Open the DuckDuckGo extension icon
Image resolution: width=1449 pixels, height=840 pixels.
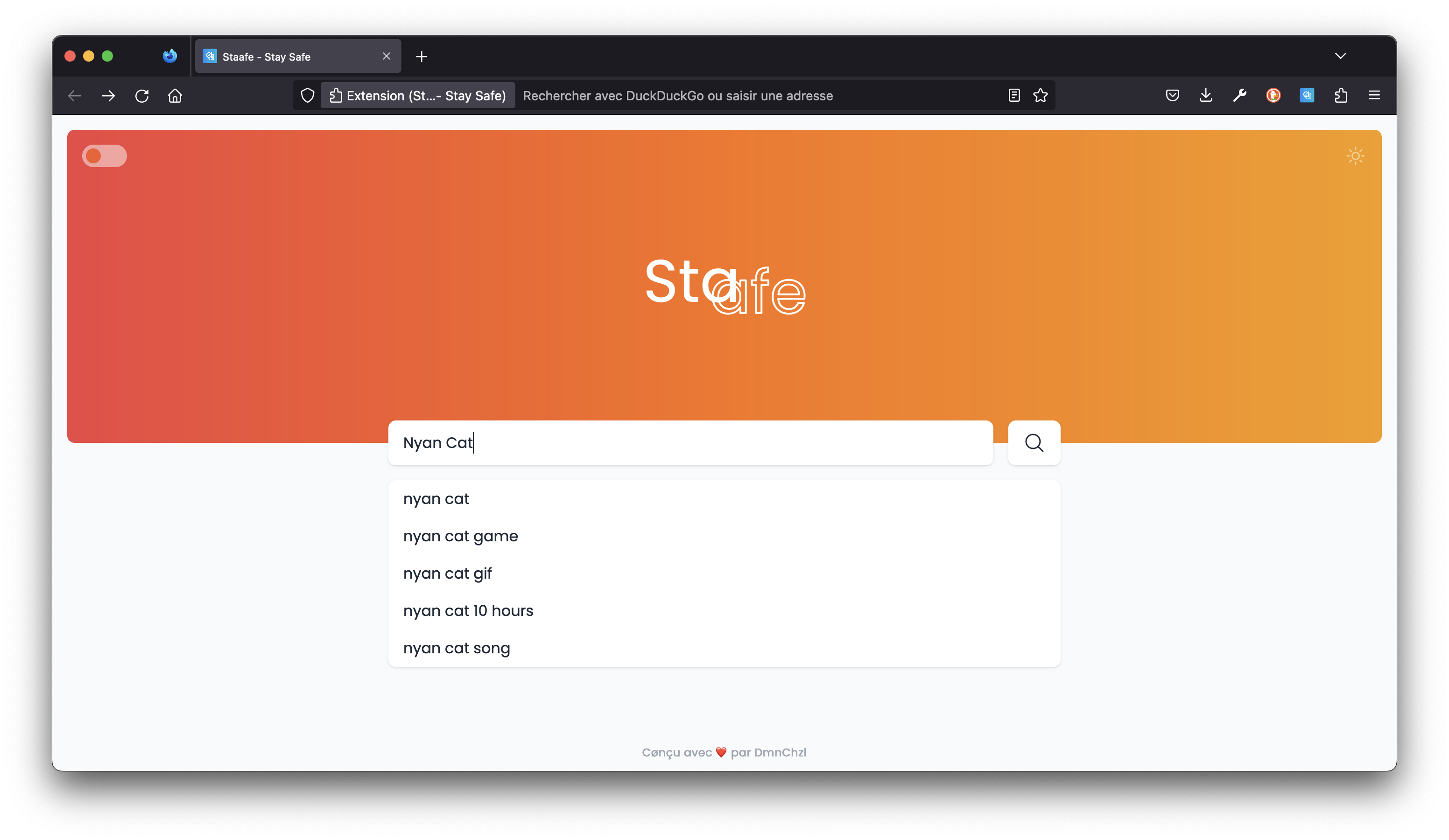(1273, 96)
